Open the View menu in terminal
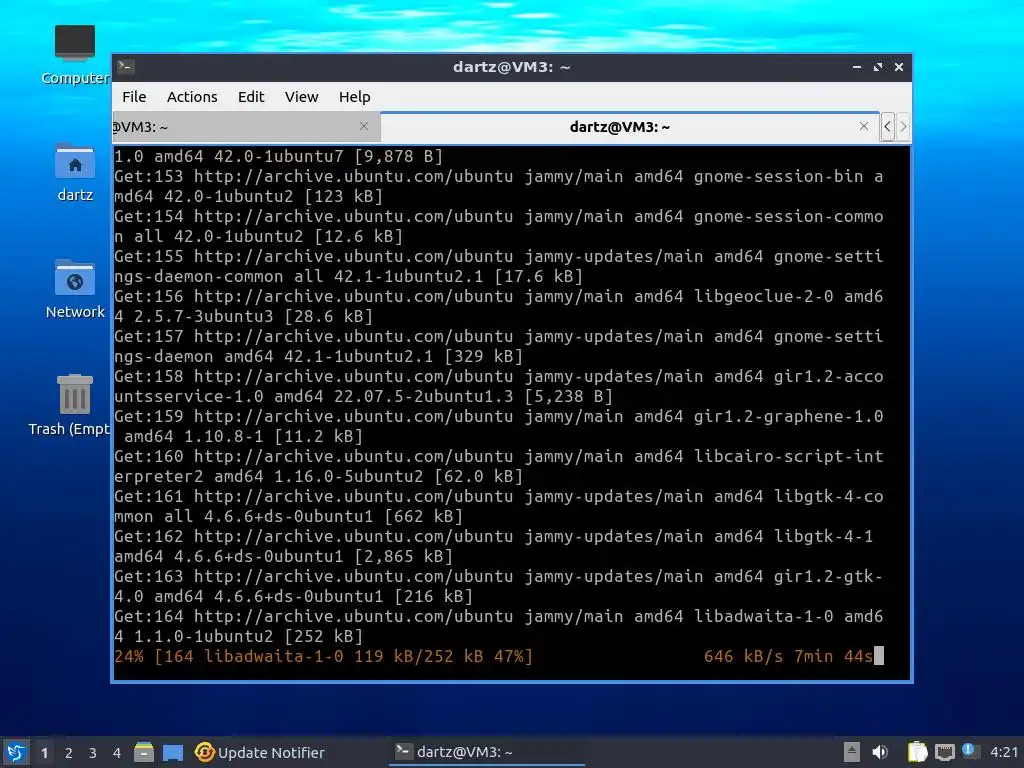Screen dimensions: 1024x768 (x=301, y=97)
